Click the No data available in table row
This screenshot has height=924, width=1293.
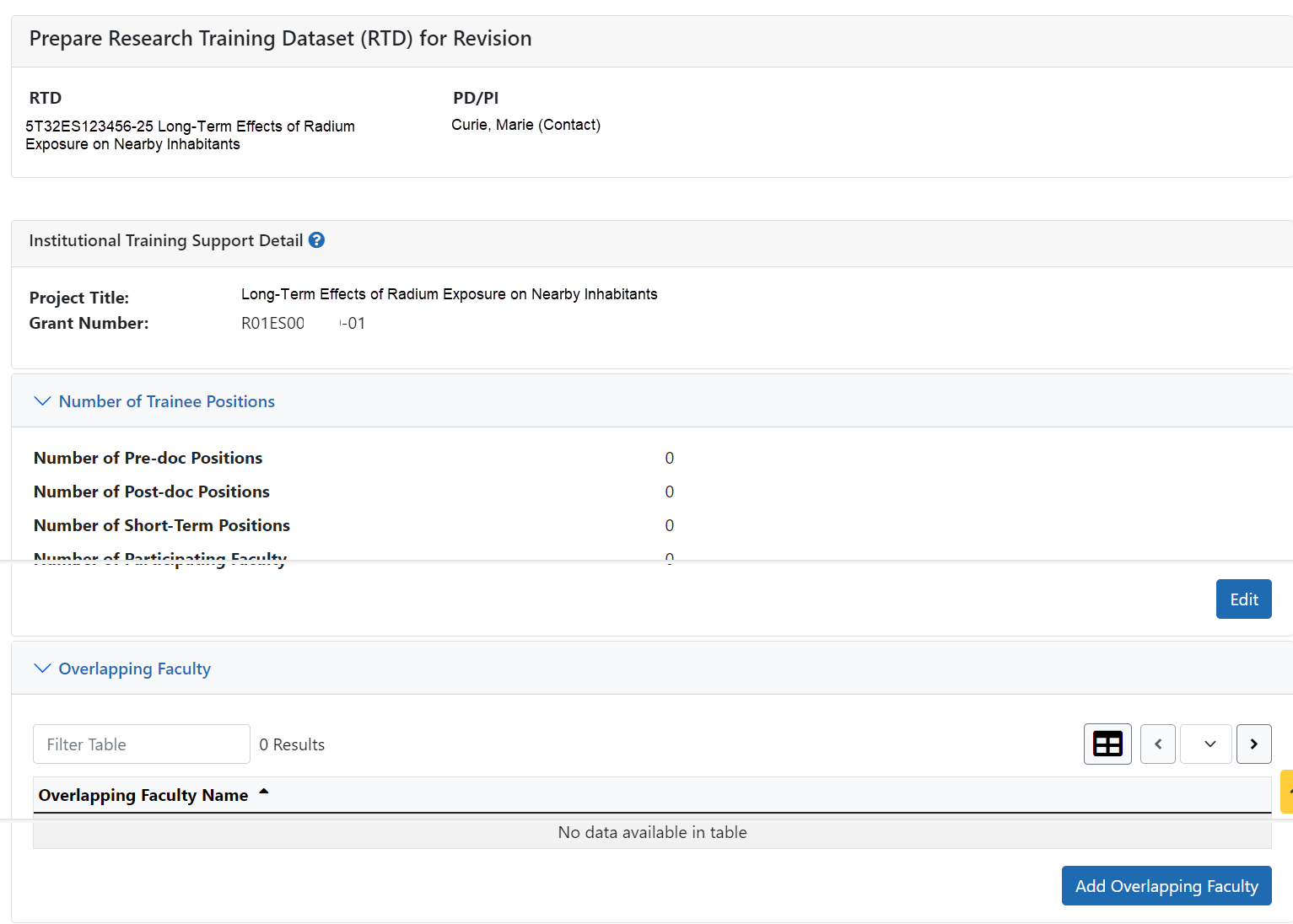[651, 832]
